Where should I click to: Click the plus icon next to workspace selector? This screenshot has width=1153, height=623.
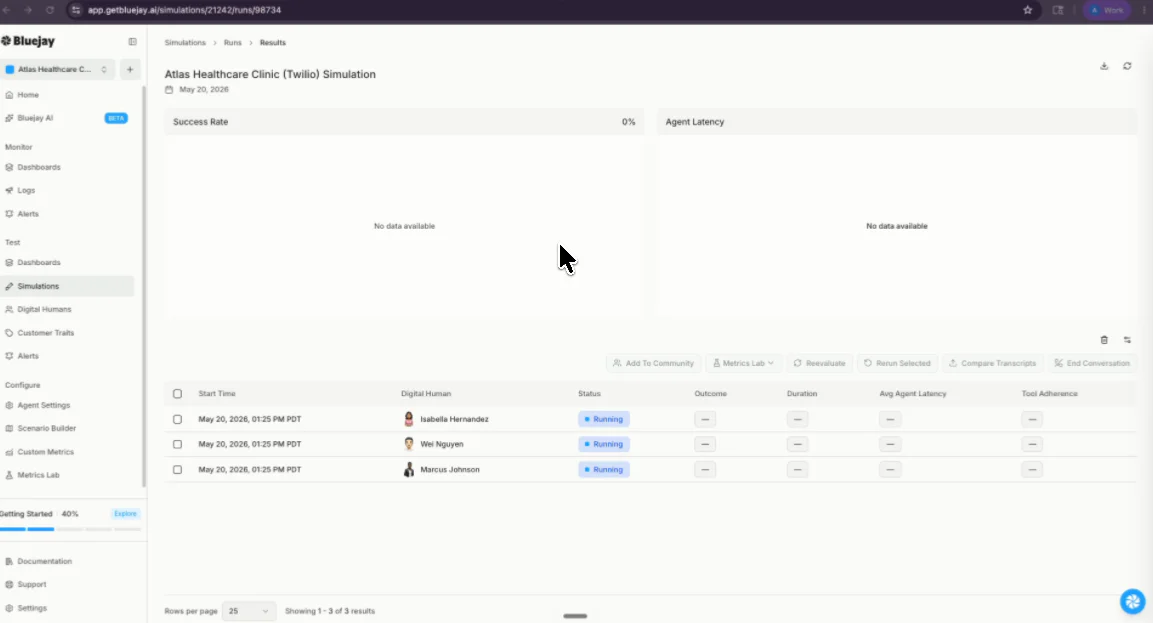coord(130,69)
